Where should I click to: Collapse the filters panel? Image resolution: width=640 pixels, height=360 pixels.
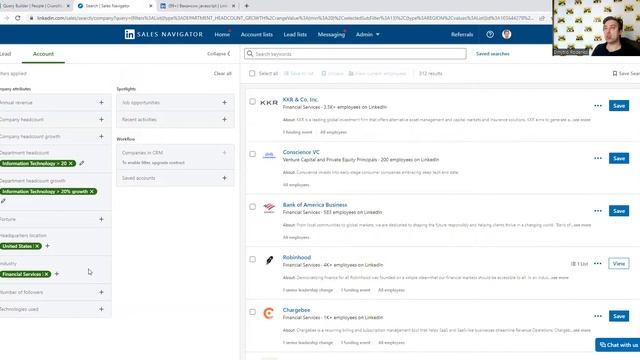tap(219, 54)
